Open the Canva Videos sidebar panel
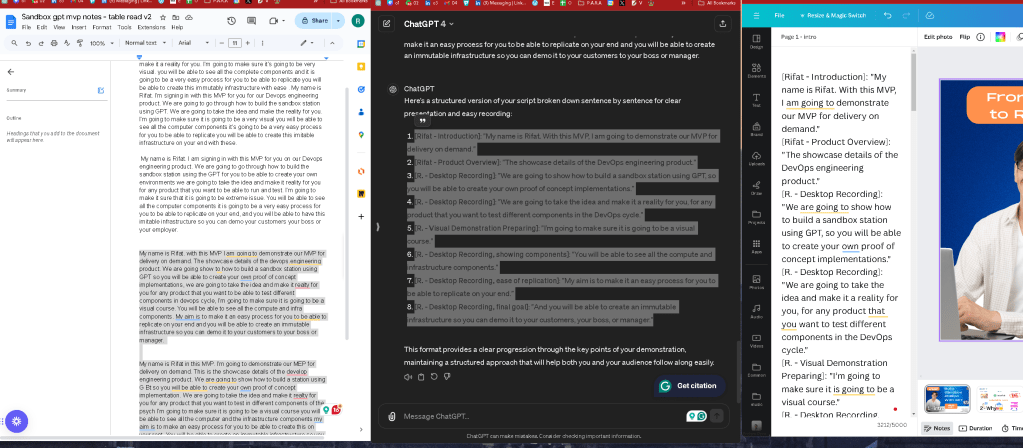1023x448 pixels. pyautogui.click(x=756, y=340)
